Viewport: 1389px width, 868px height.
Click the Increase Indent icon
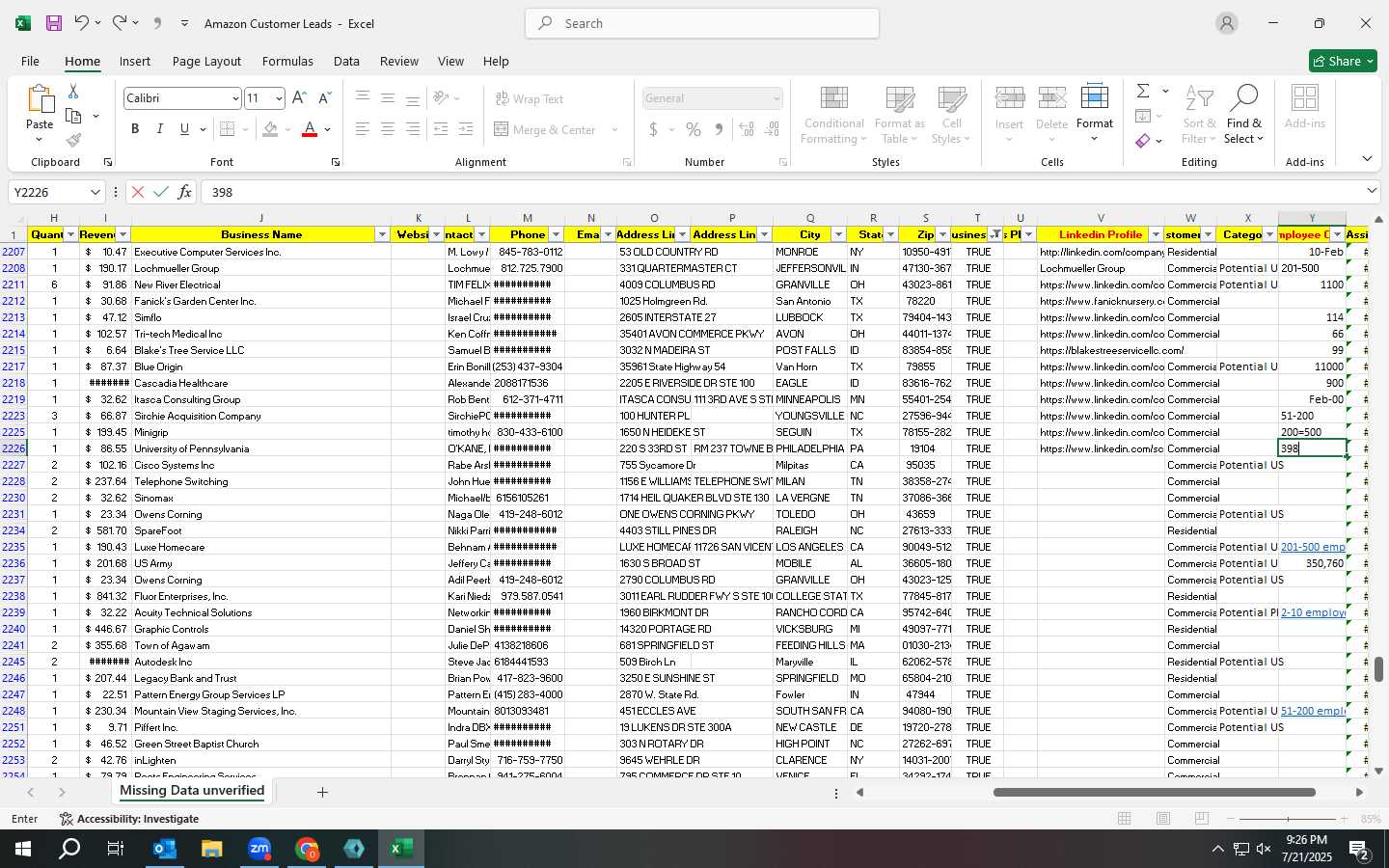[x=466, y=129]
